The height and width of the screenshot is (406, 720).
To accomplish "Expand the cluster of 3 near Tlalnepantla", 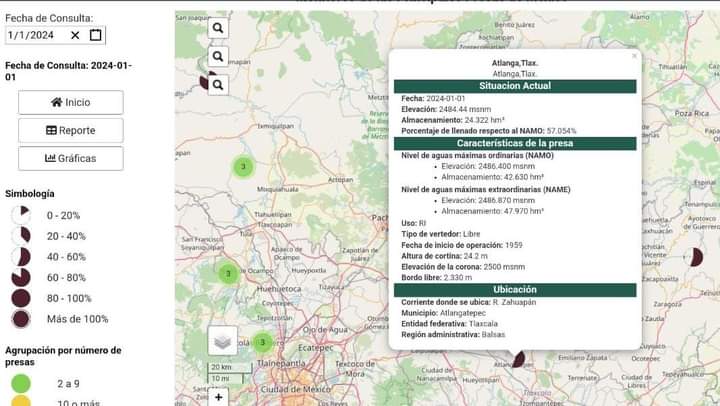I will pos(262,343).
